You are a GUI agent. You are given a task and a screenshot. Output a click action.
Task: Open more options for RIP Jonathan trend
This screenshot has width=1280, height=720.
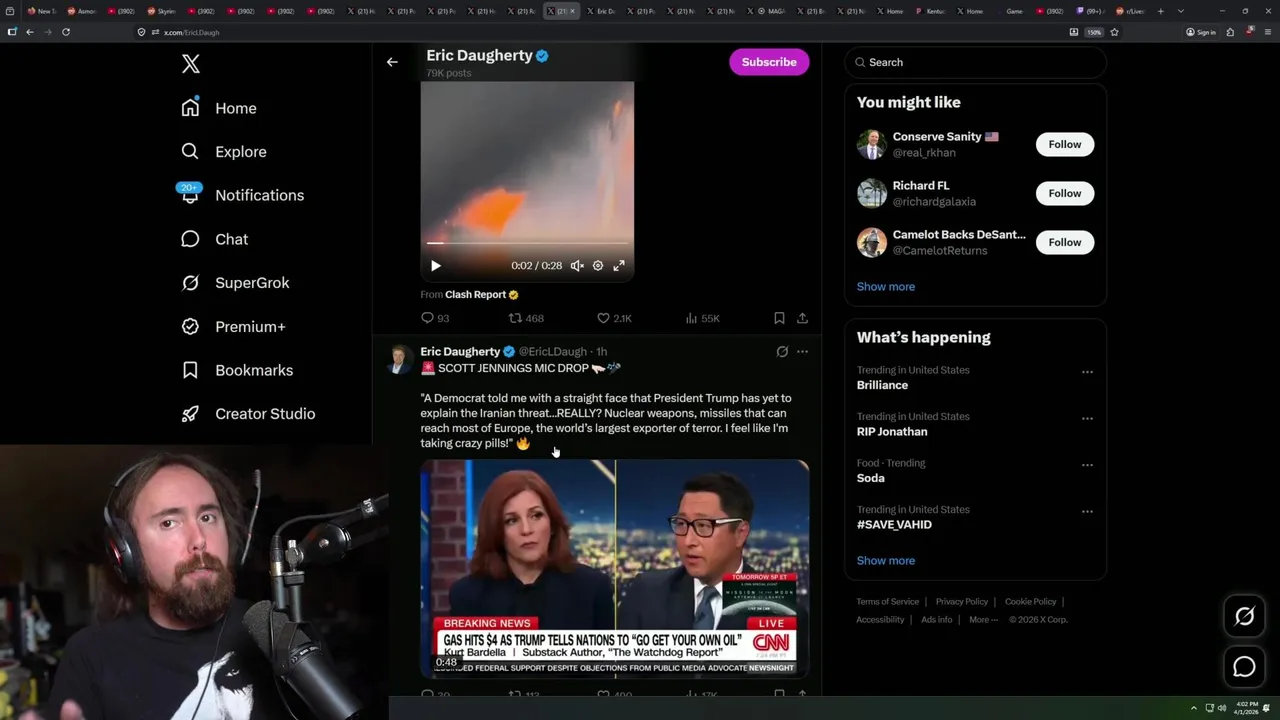(1087, 419)
